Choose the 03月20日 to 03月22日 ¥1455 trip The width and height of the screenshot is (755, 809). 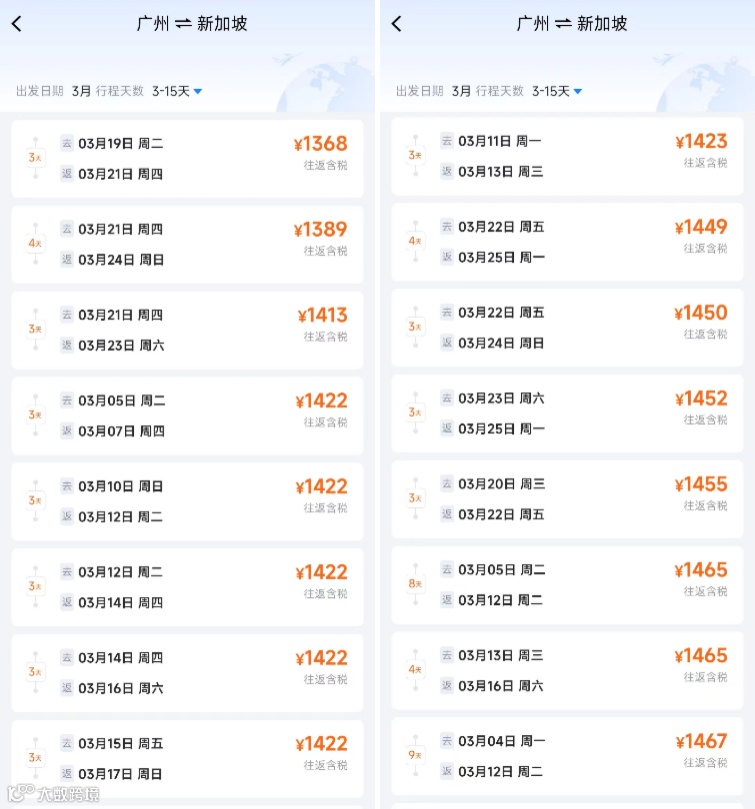pyautogui.click(x=567, y=499)
